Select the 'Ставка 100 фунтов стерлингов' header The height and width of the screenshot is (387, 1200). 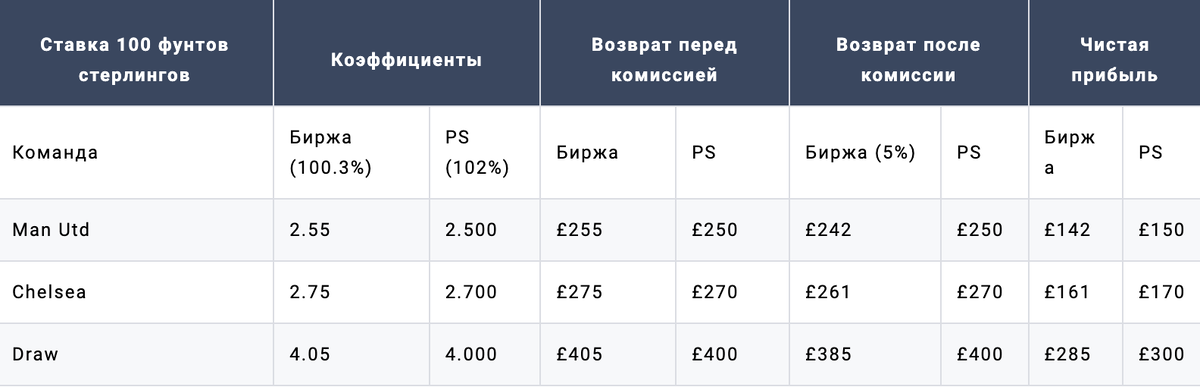click(x=136, y=60)
